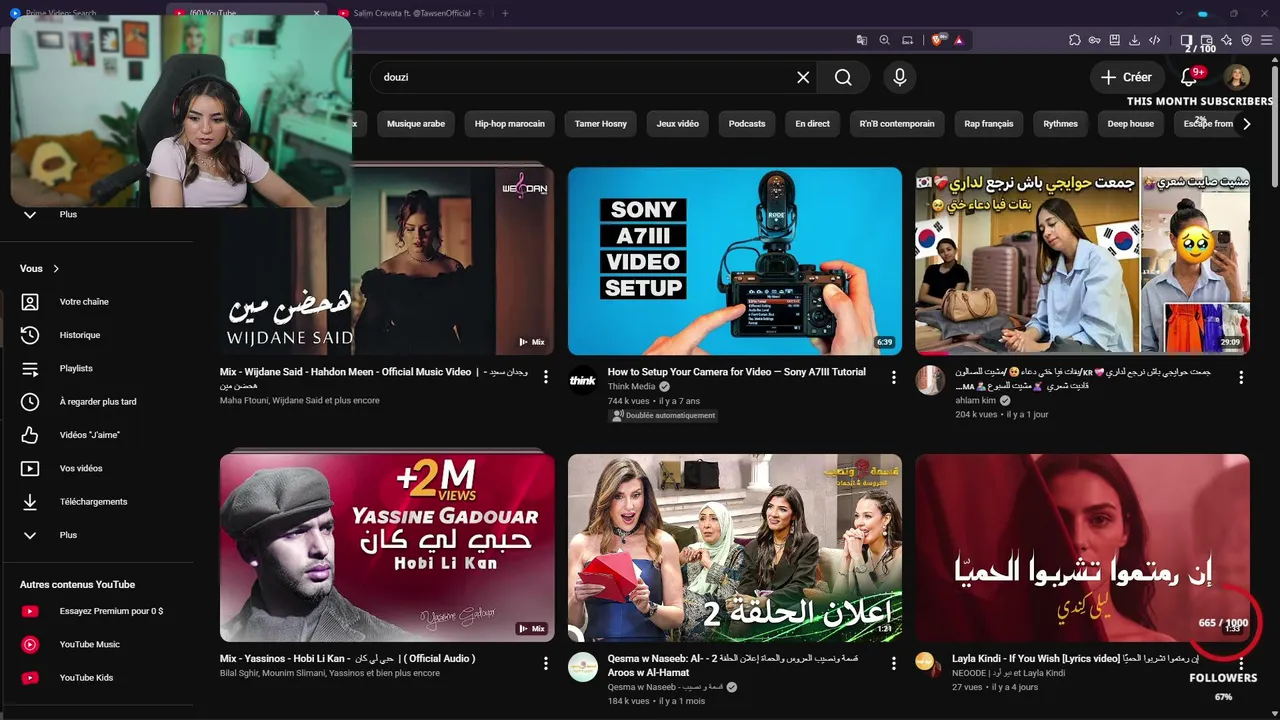Play the Yassine Gadouar Hobi Li Kan thumbnail

pyautogui.click(x=387, y=548)
